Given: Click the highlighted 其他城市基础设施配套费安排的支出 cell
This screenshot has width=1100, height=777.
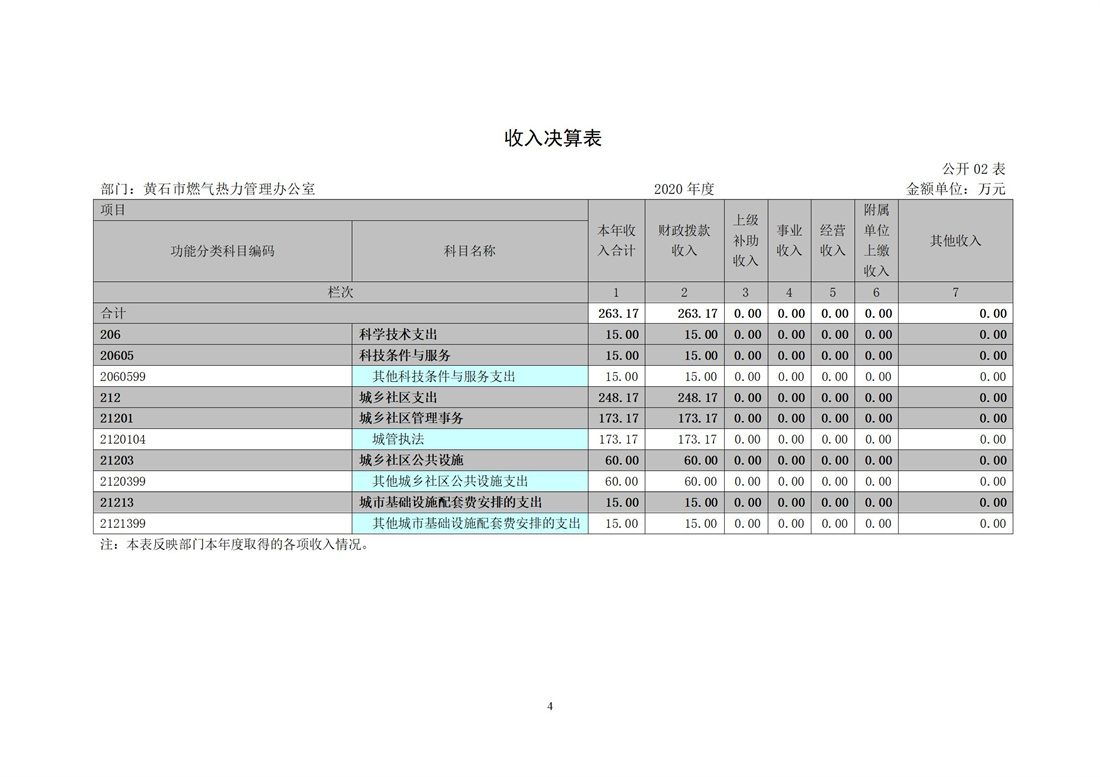Looking at the screenshot, I should [470, 524].
